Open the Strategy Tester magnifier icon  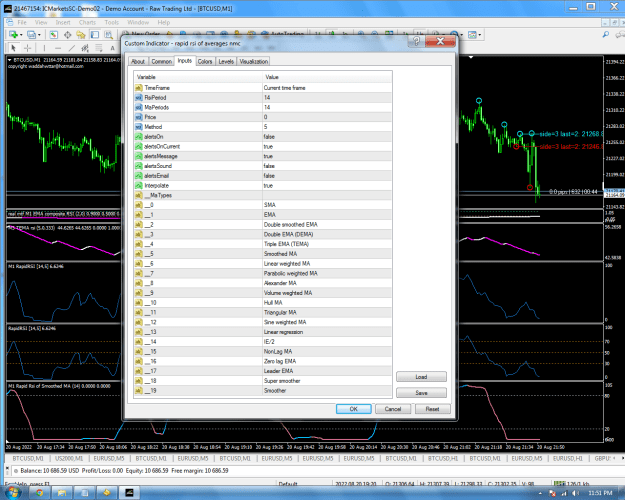(x=108, y=35)
